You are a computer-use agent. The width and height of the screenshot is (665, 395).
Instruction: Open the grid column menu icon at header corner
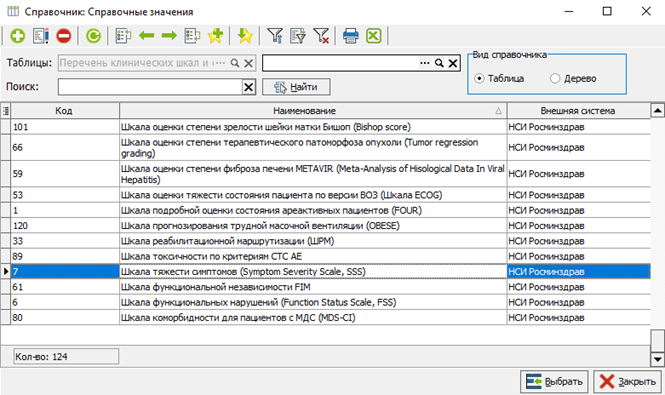point(6,111)
